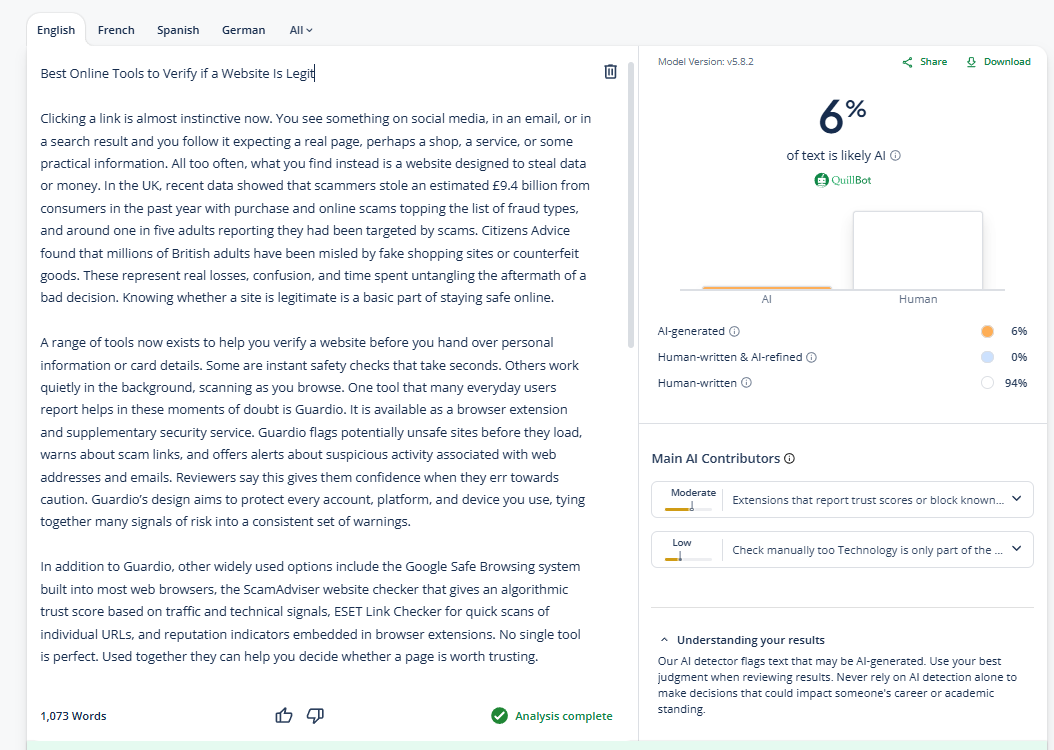Collapse the Understanding your results section
Image resolution: width=1054 pixels, height=750 pixels.
[x=664, y=640]
